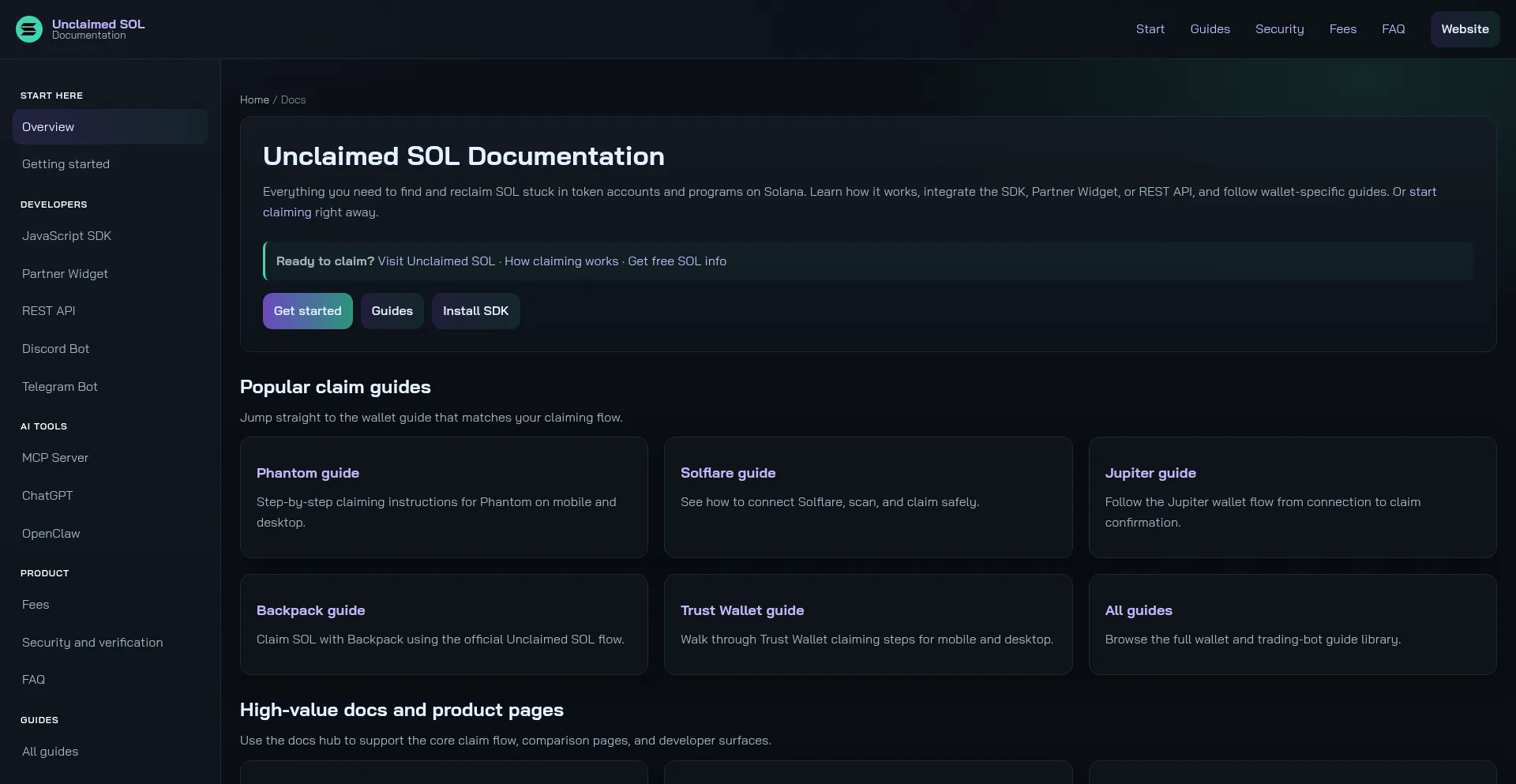Viewport: 1516px width, 784px height.
Task: Open JavaScript SDK sidebar page
Action: tap(110, 236)
